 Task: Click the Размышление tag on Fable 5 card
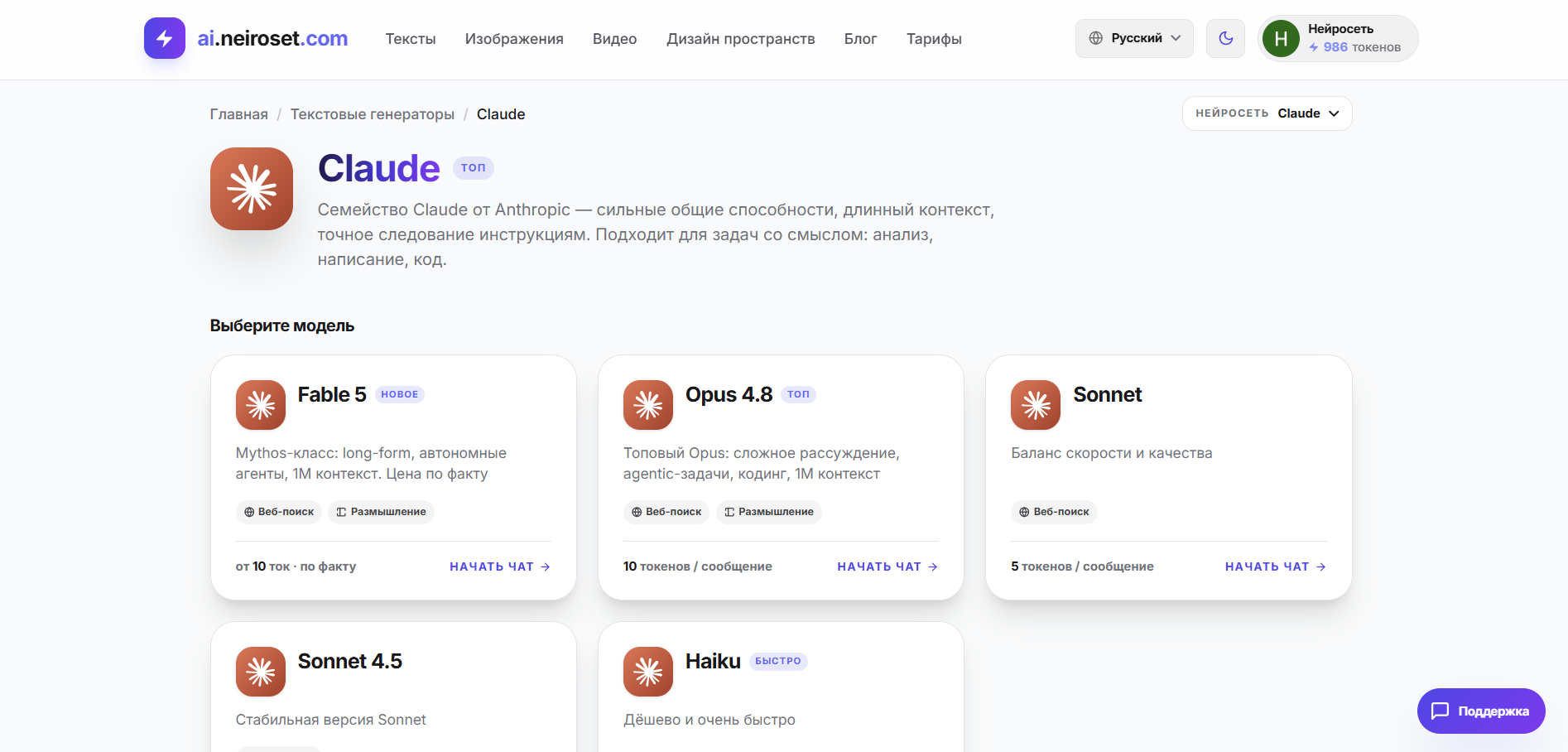[x=381, y=512]
